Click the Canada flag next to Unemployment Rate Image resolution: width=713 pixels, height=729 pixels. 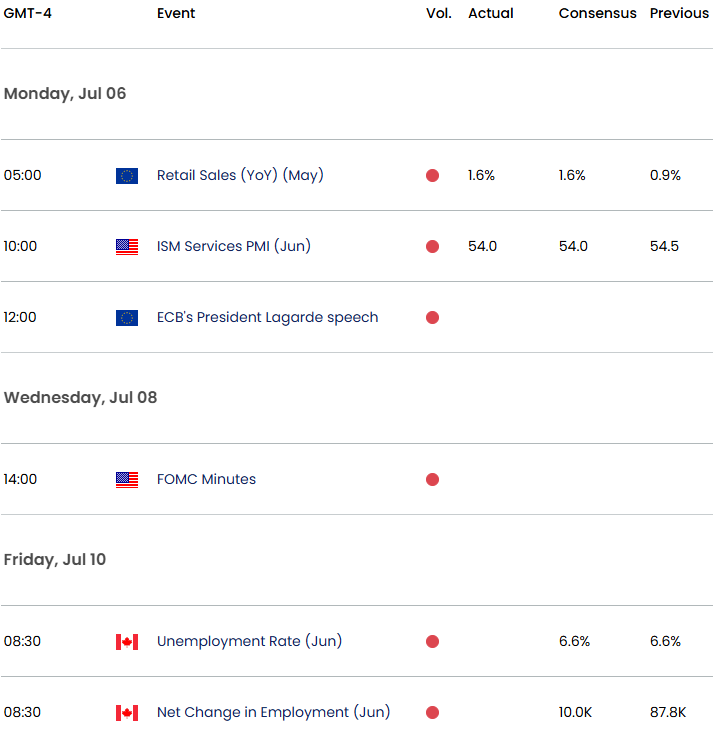click(127, 642)
